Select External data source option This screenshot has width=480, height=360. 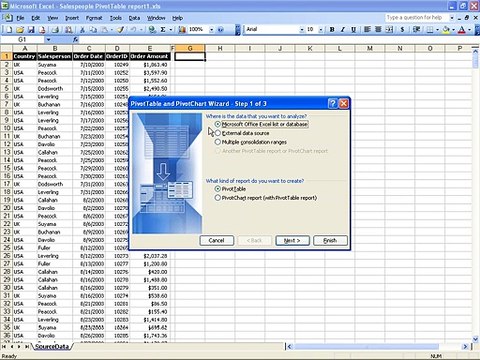tap(242, 133)
